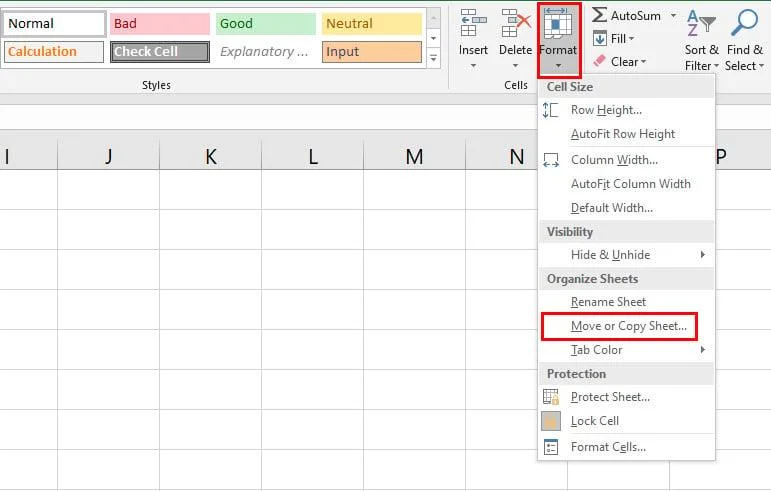The image size is (771, 491).
Task: Select column K header
Action: click(x=210, y=156)
